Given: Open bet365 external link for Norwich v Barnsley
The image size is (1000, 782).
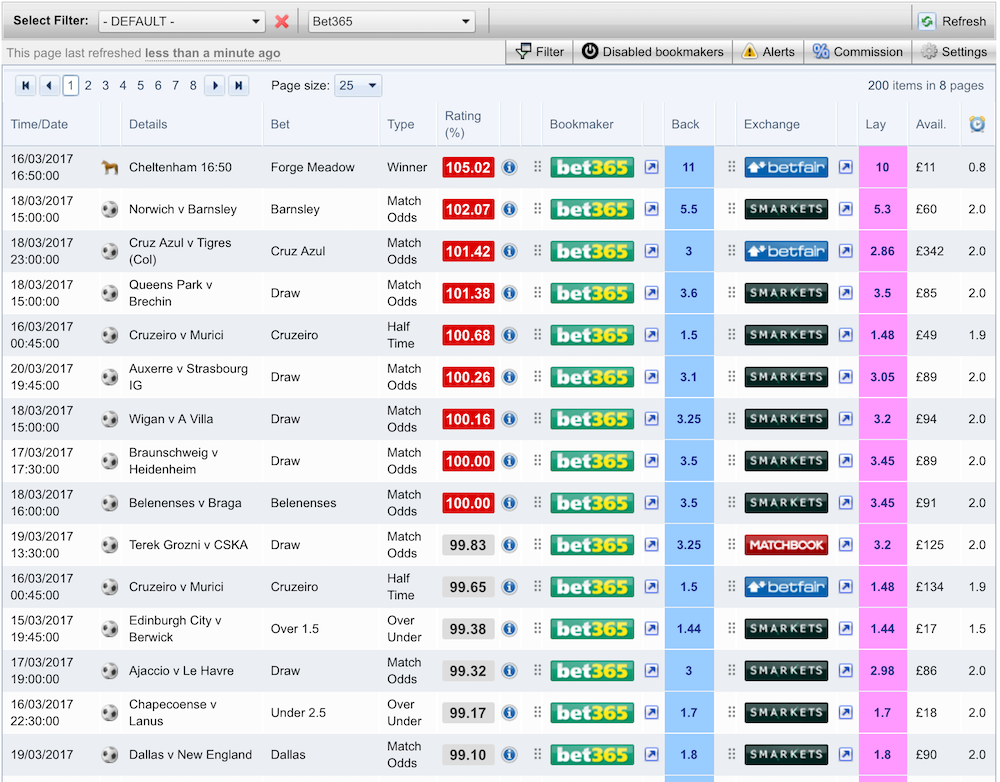Looking at the screenshot, I should (651, 210).
